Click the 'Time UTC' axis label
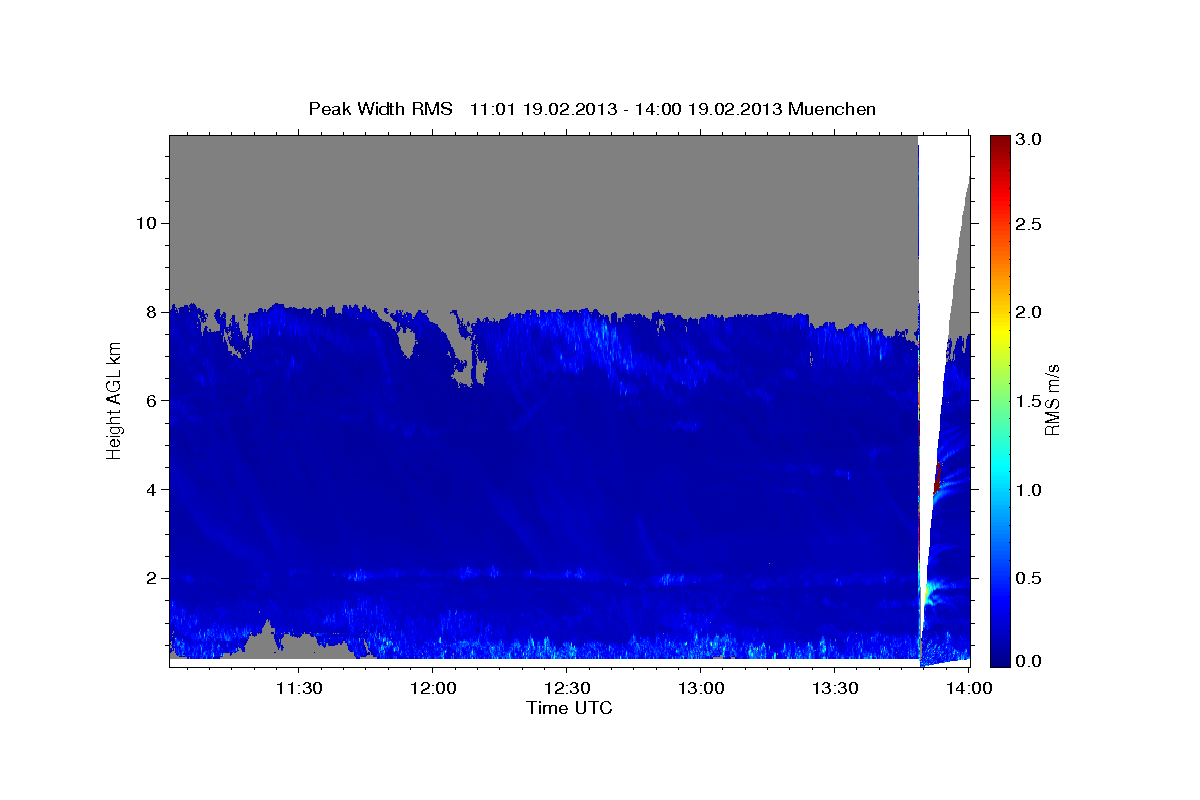Viewport: 1200px width, 800px height. 569,708
